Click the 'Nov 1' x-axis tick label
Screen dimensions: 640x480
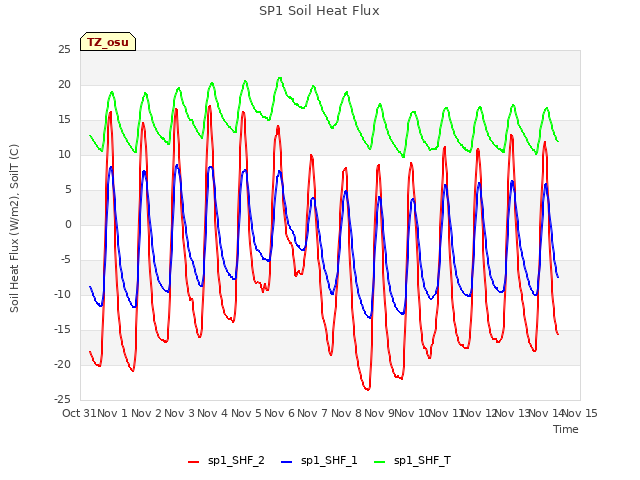click(x=113, y=413)
